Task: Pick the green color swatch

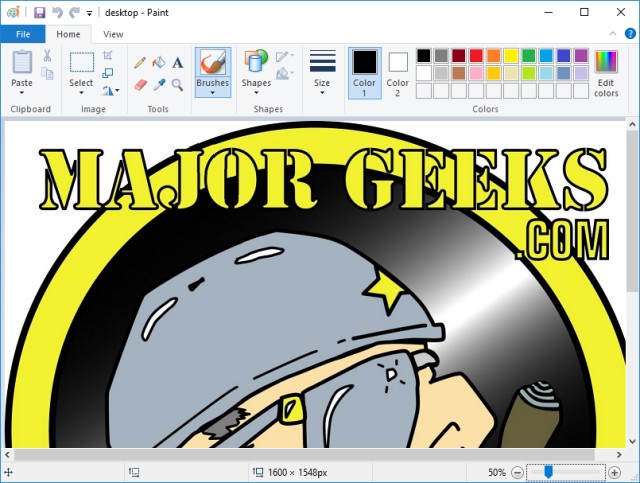Action: [x=528, y=56]
